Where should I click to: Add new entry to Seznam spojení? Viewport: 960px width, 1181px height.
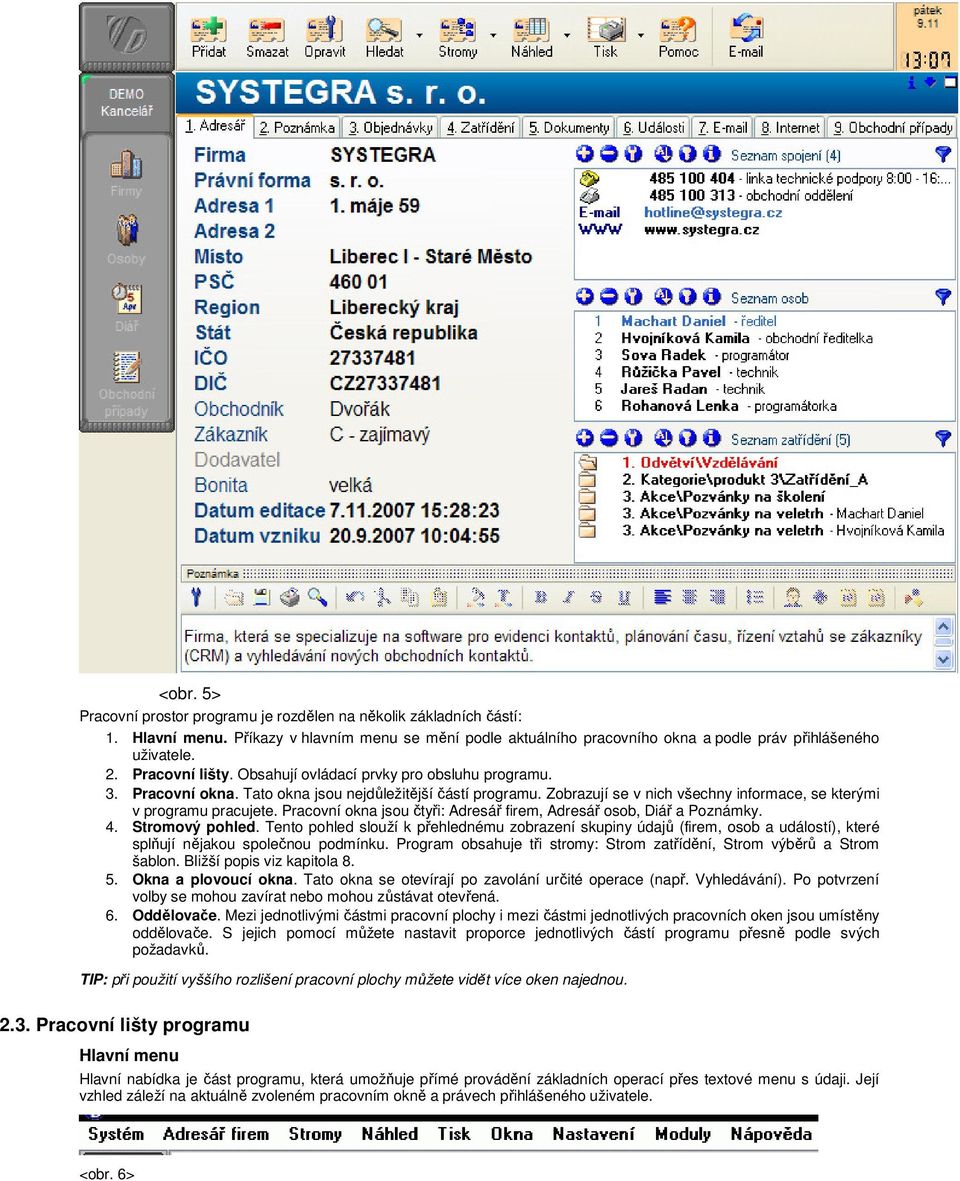[584, 154]
